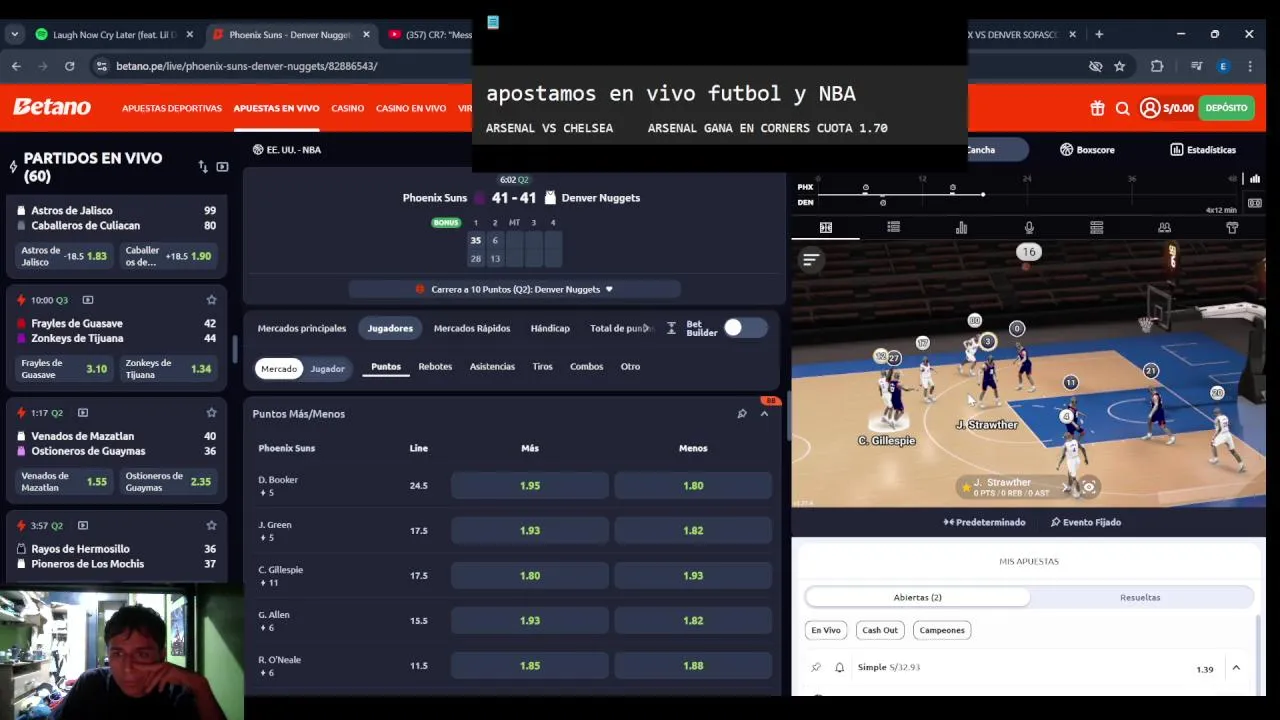Image resolution: width=1280 pixels, height=720 pixels.
Task: Favorite the Venados de Mazatlan match star
Action: (x=211, y=413)
